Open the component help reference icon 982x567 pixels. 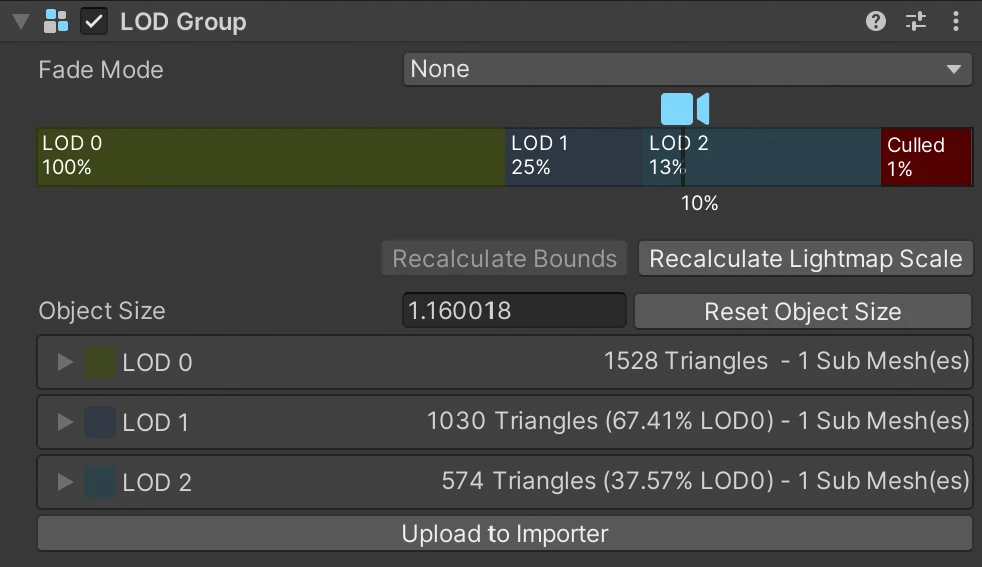[876, 21]
